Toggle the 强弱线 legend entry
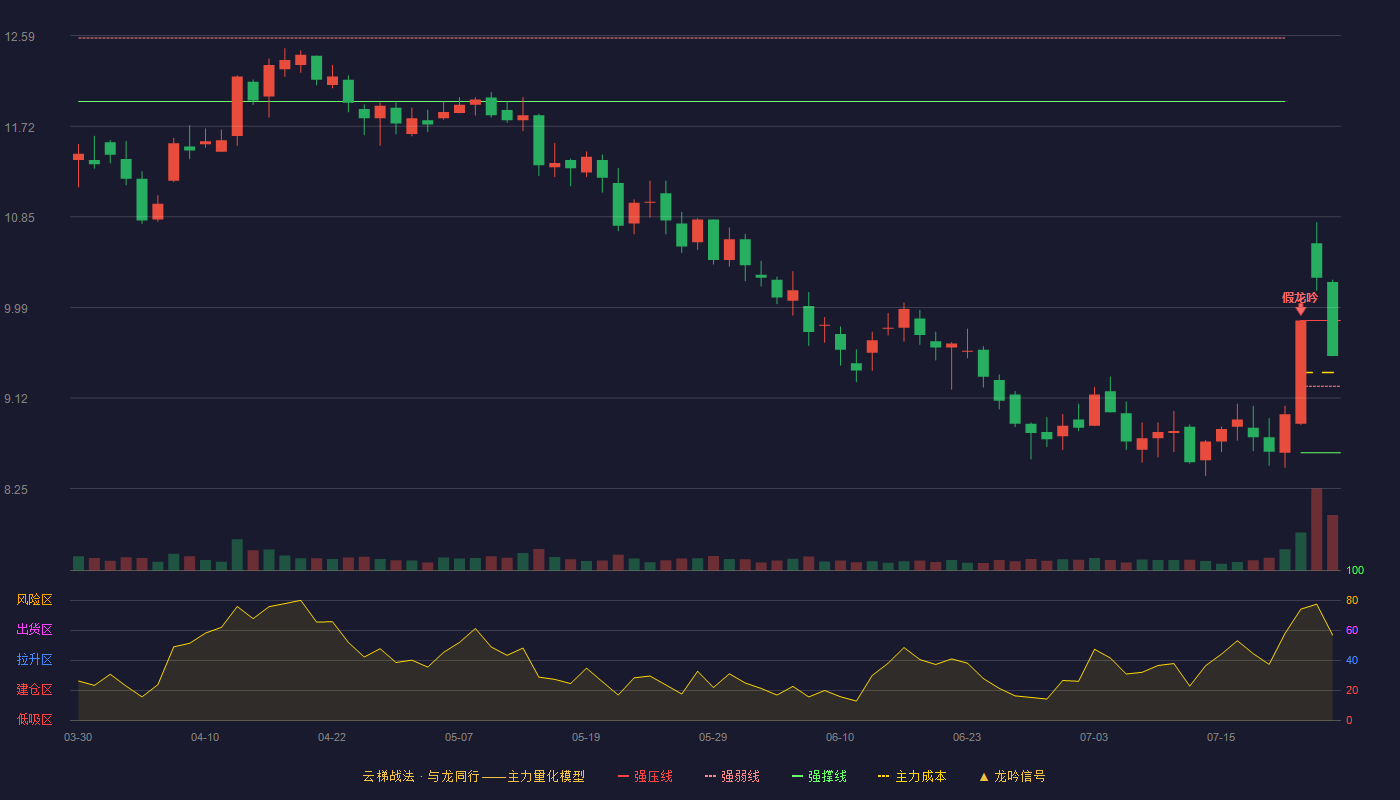This screenshot has height=800, width=1400. pos(732,776)
